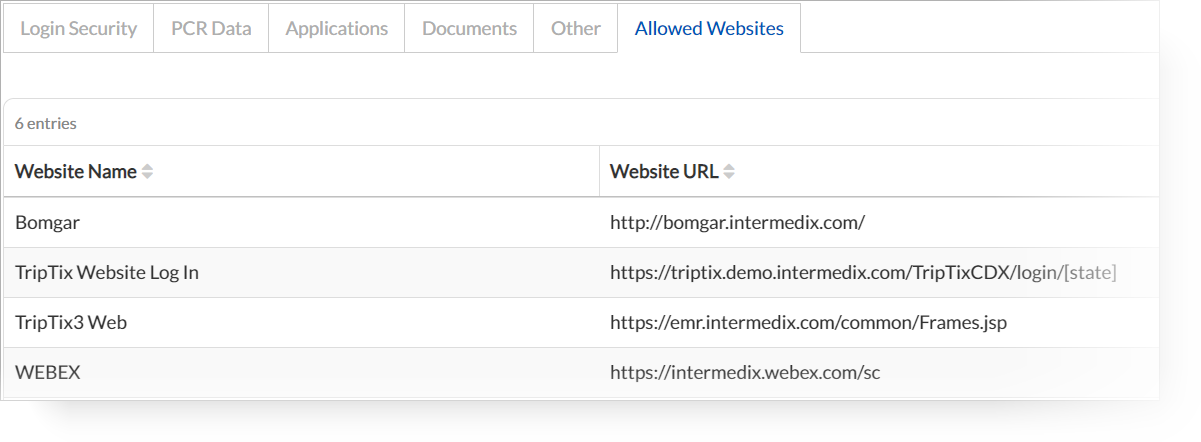
Task: Open the Other tab
Action: (x=576, y=28)
